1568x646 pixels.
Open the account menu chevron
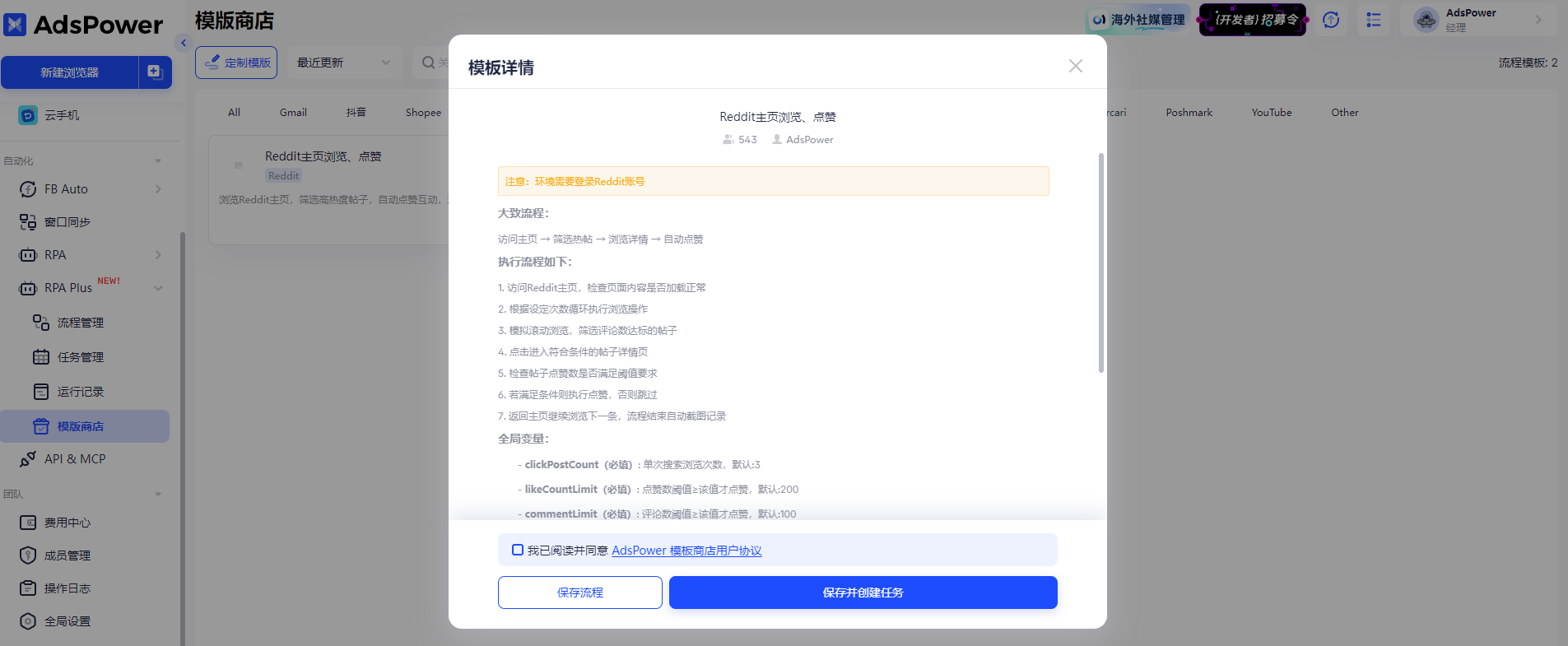pyautogui.click(x=1538, y=20)
